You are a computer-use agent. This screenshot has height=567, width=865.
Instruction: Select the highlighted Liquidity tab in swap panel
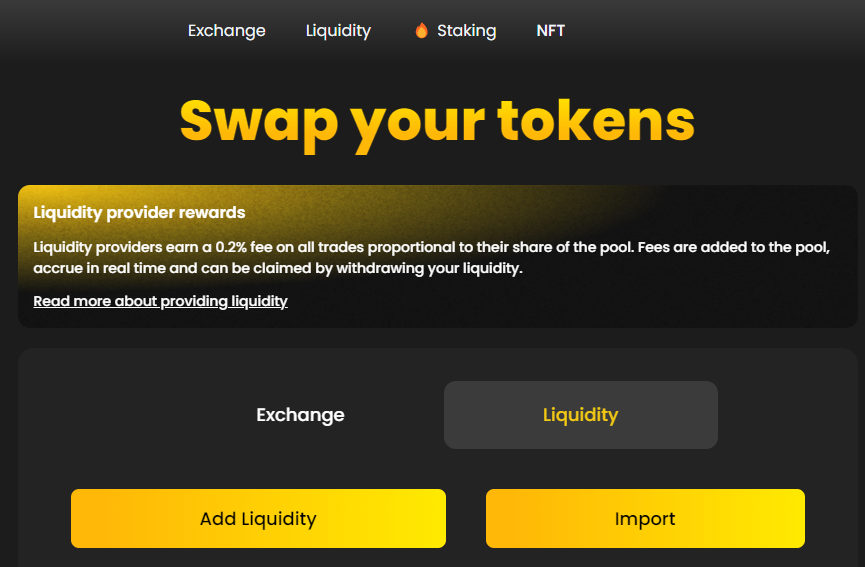click(x=581, y=415)
